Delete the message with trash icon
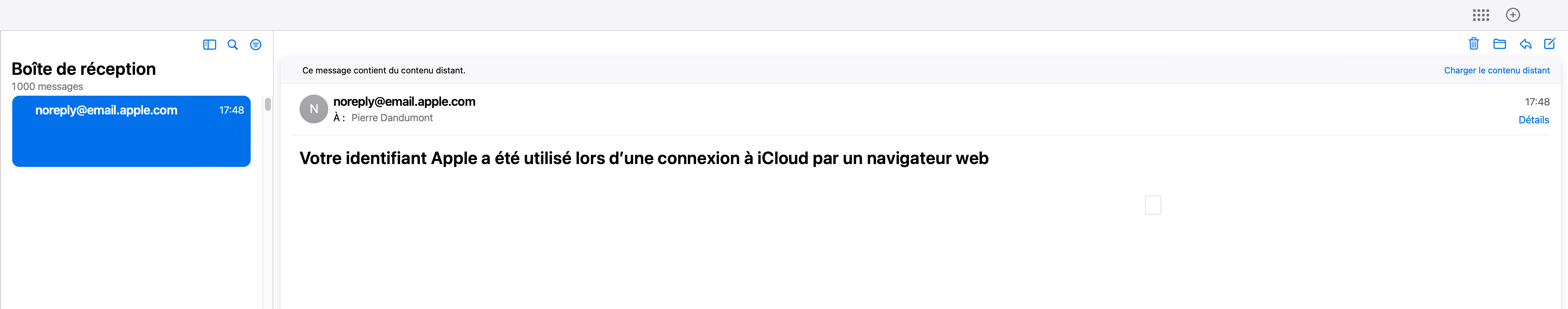The height and width of the screenshot is (309, 1568). tap(1474, 43)
